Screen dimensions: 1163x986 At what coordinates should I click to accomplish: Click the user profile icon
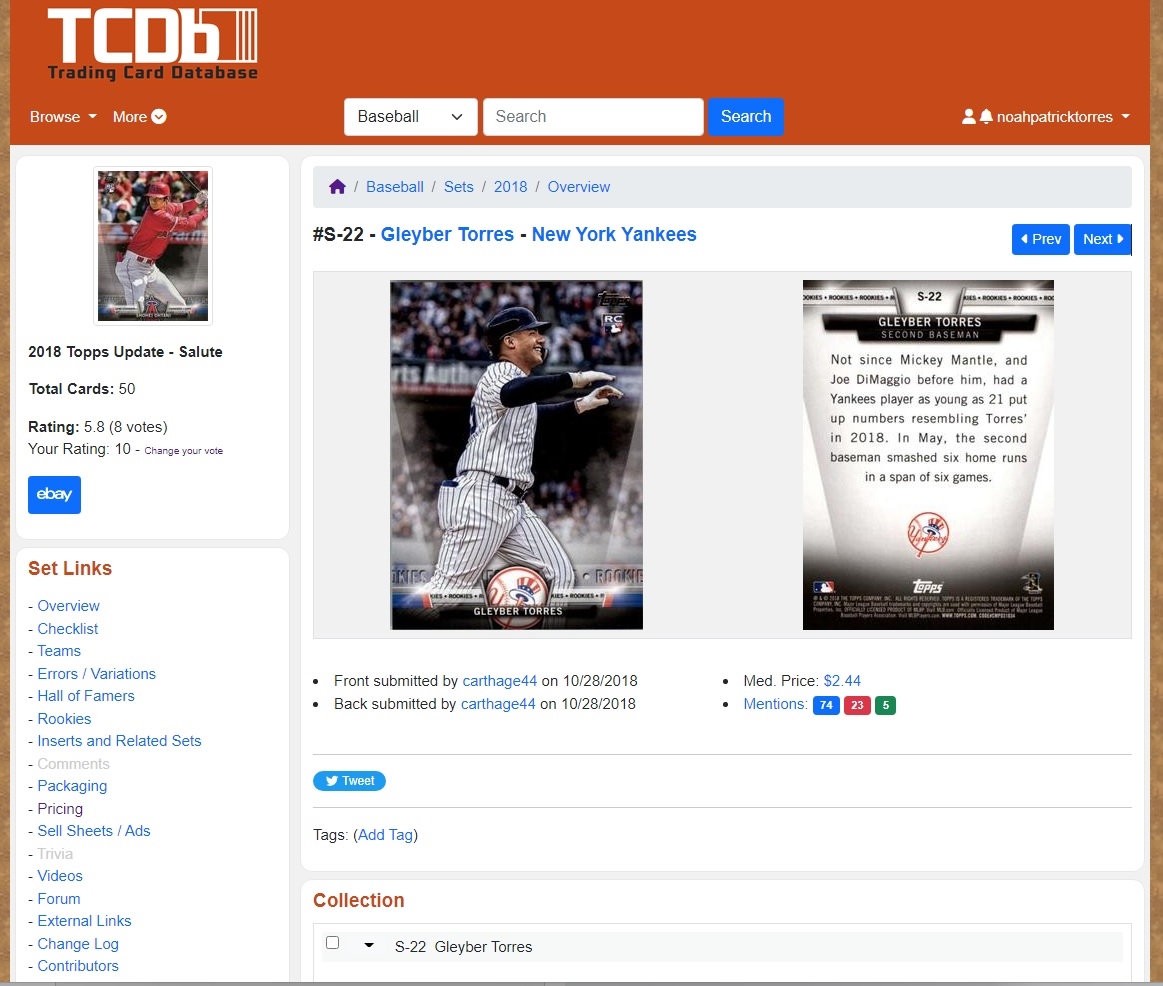pyautogui.click(x=969, y=116)
